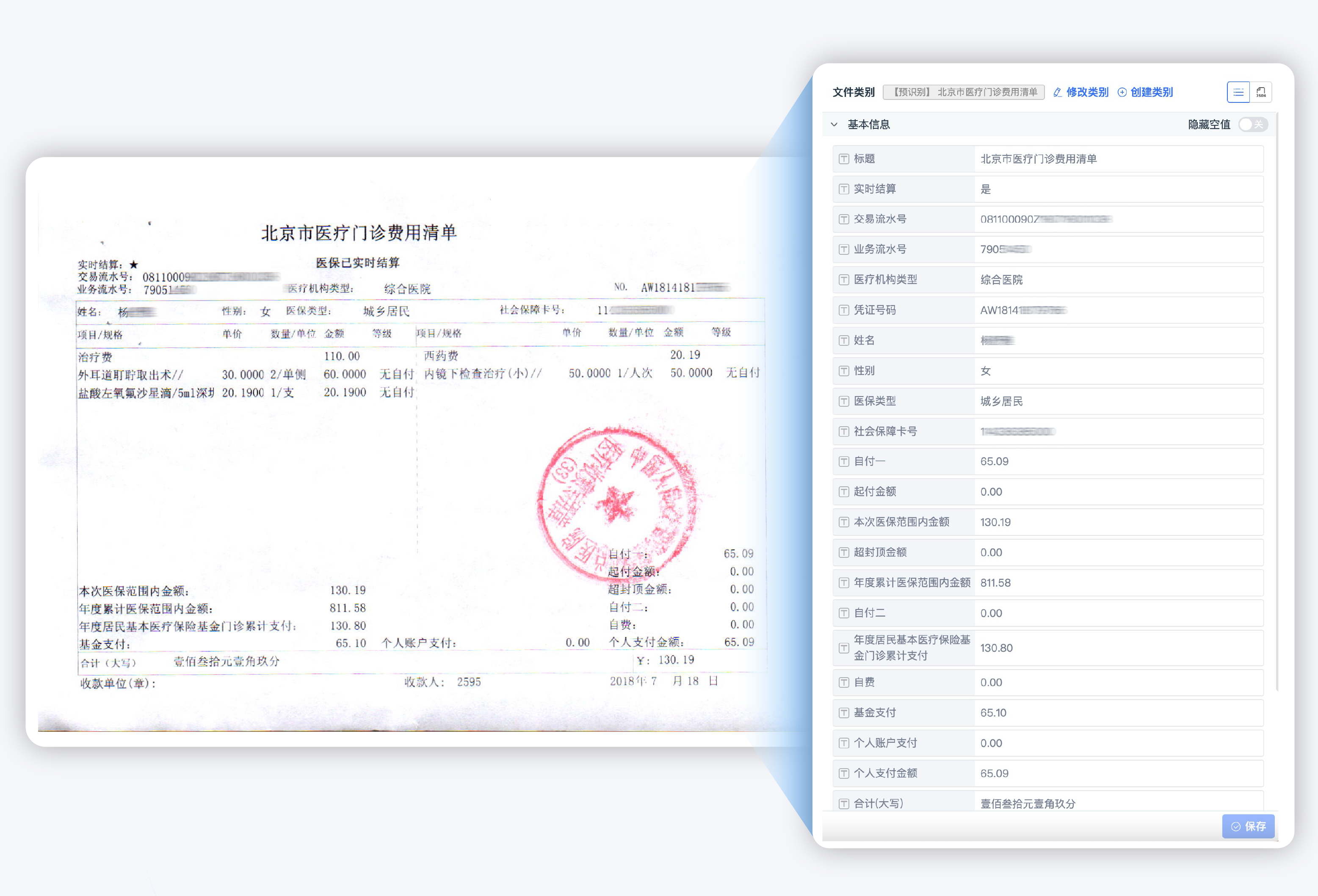Switch to JSON view icon
Viewport: 1318px width, 896px height.
pyautogui.click(x=1261, y=92)
